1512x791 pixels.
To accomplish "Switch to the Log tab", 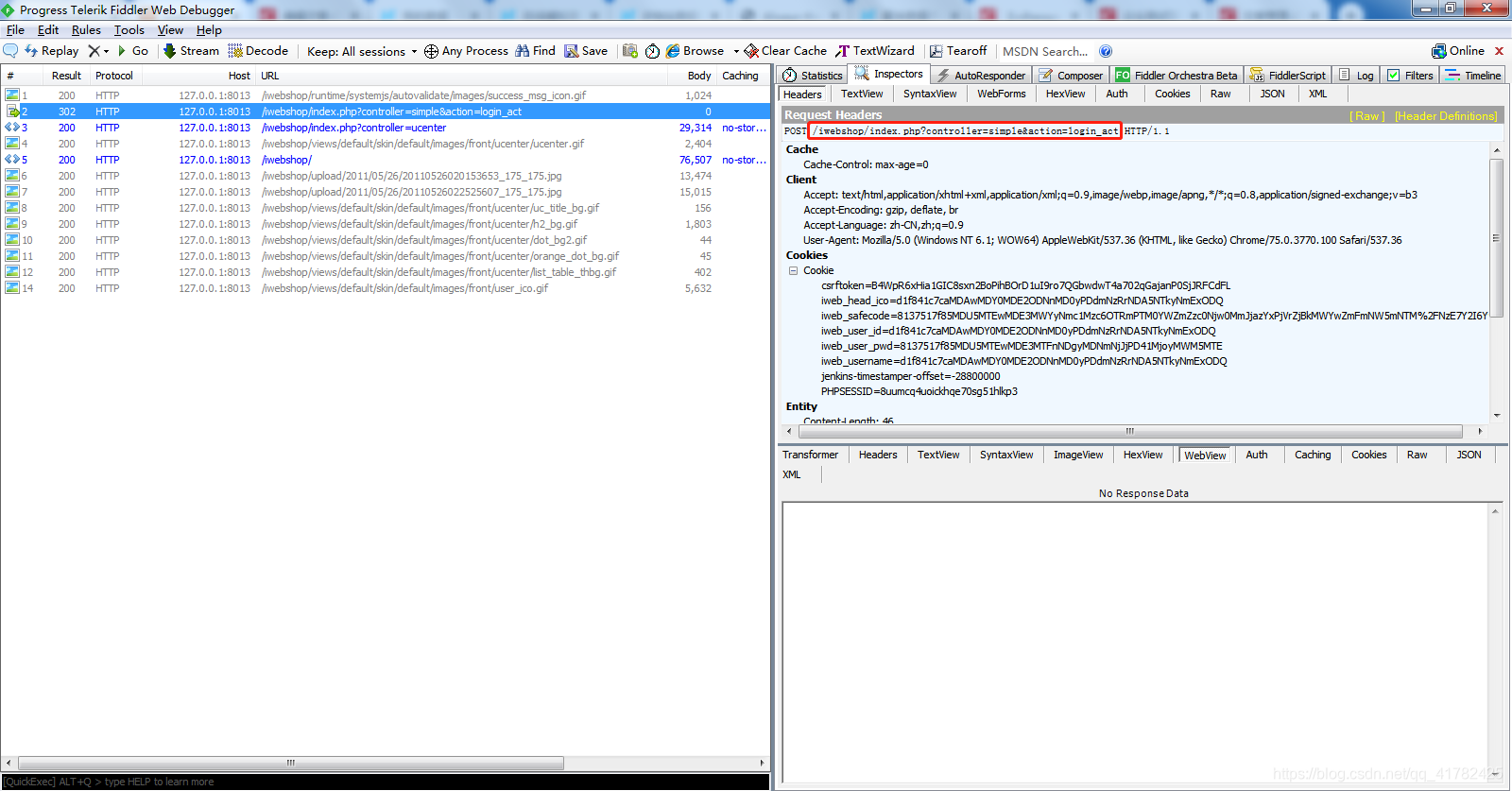I will click(1357, 76).
